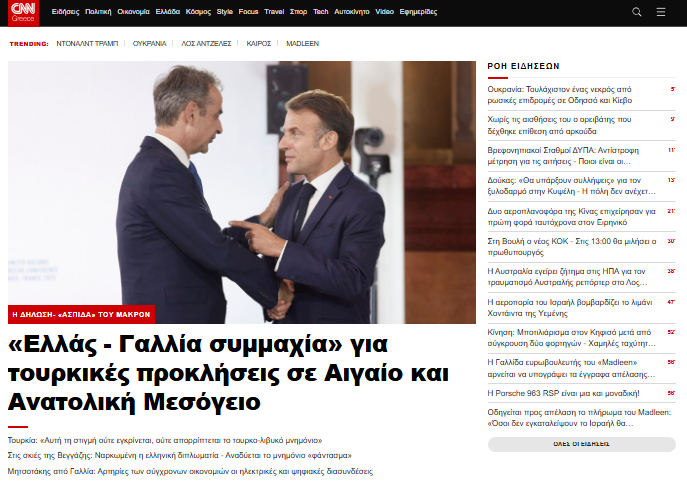687x487 pixels.
Task: Open headline «Ελλάς - Γαλλία συμμαχία»
Action: pyautogui.click(x=228, y=373)
